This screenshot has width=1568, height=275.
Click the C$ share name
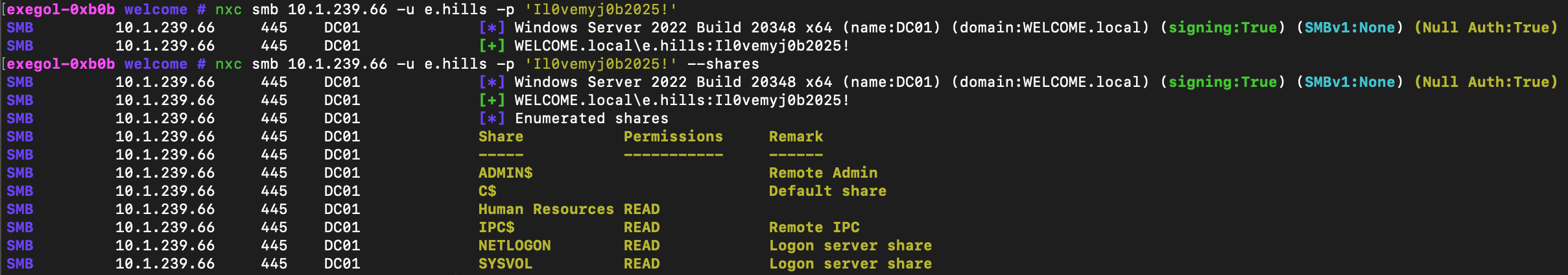coord(487,191)
